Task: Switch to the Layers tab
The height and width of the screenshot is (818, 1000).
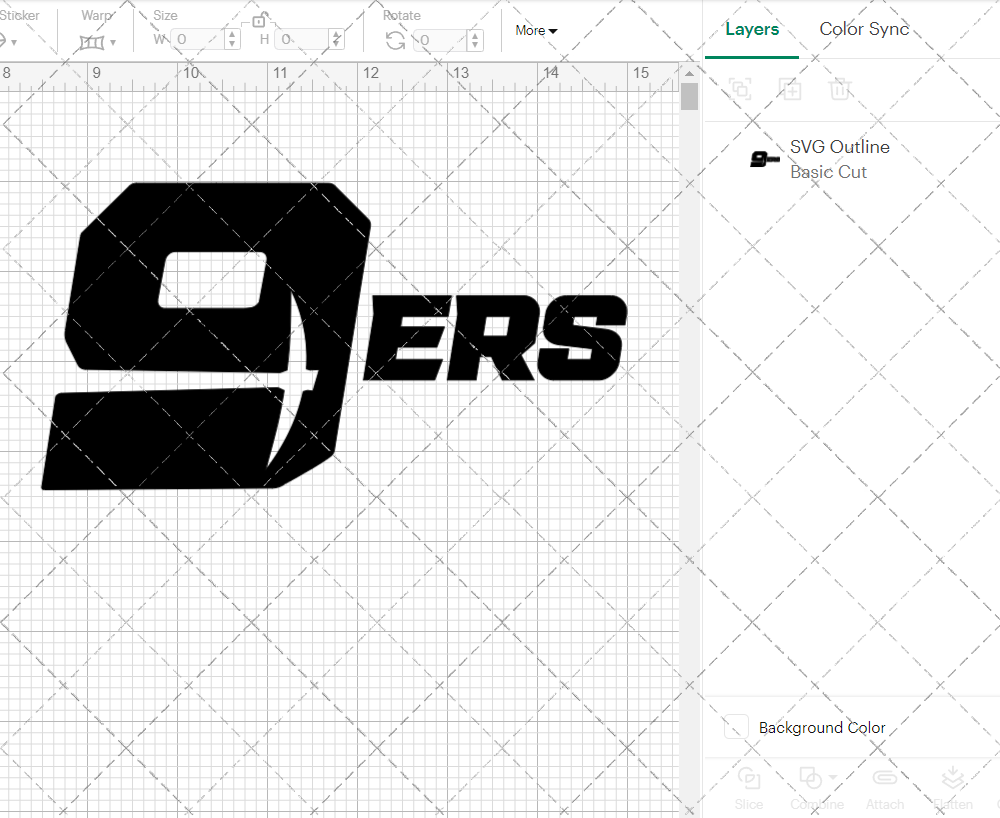Action: 752,29
